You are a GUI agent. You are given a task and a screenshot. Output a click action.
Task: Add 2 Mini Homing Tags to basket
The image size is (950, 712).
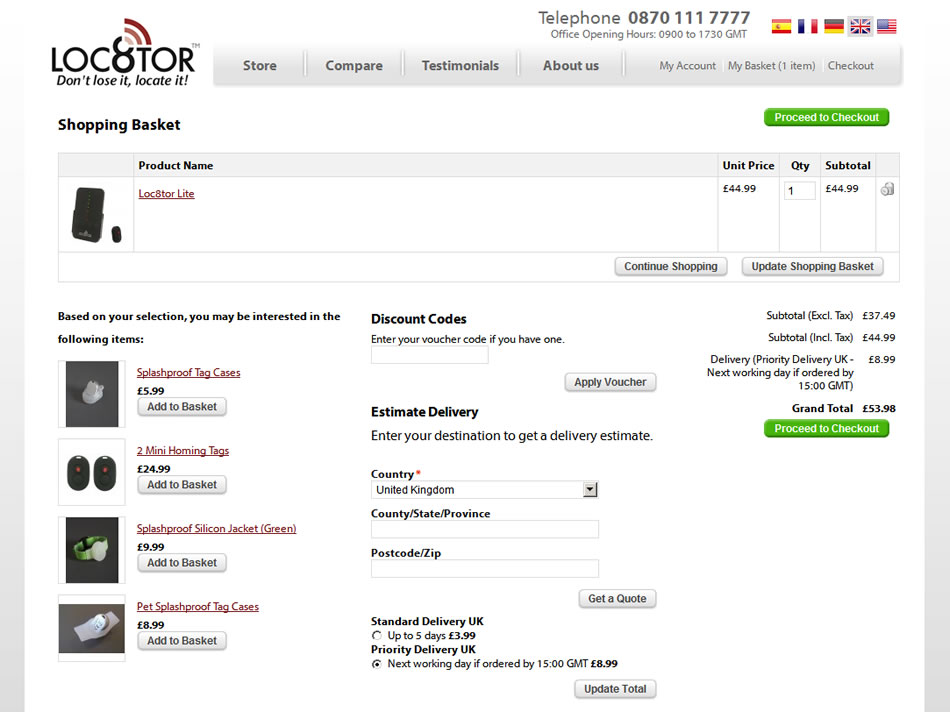(182, 485)
